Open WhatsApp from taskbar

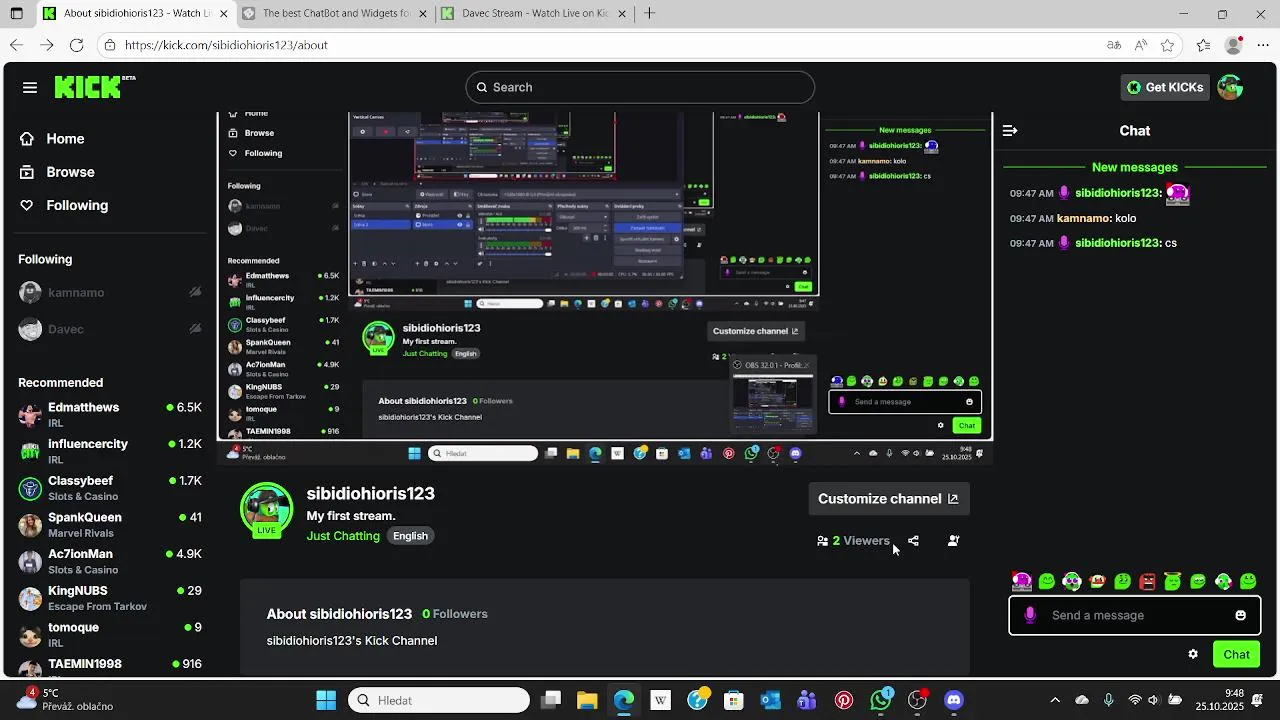[881, 700]
